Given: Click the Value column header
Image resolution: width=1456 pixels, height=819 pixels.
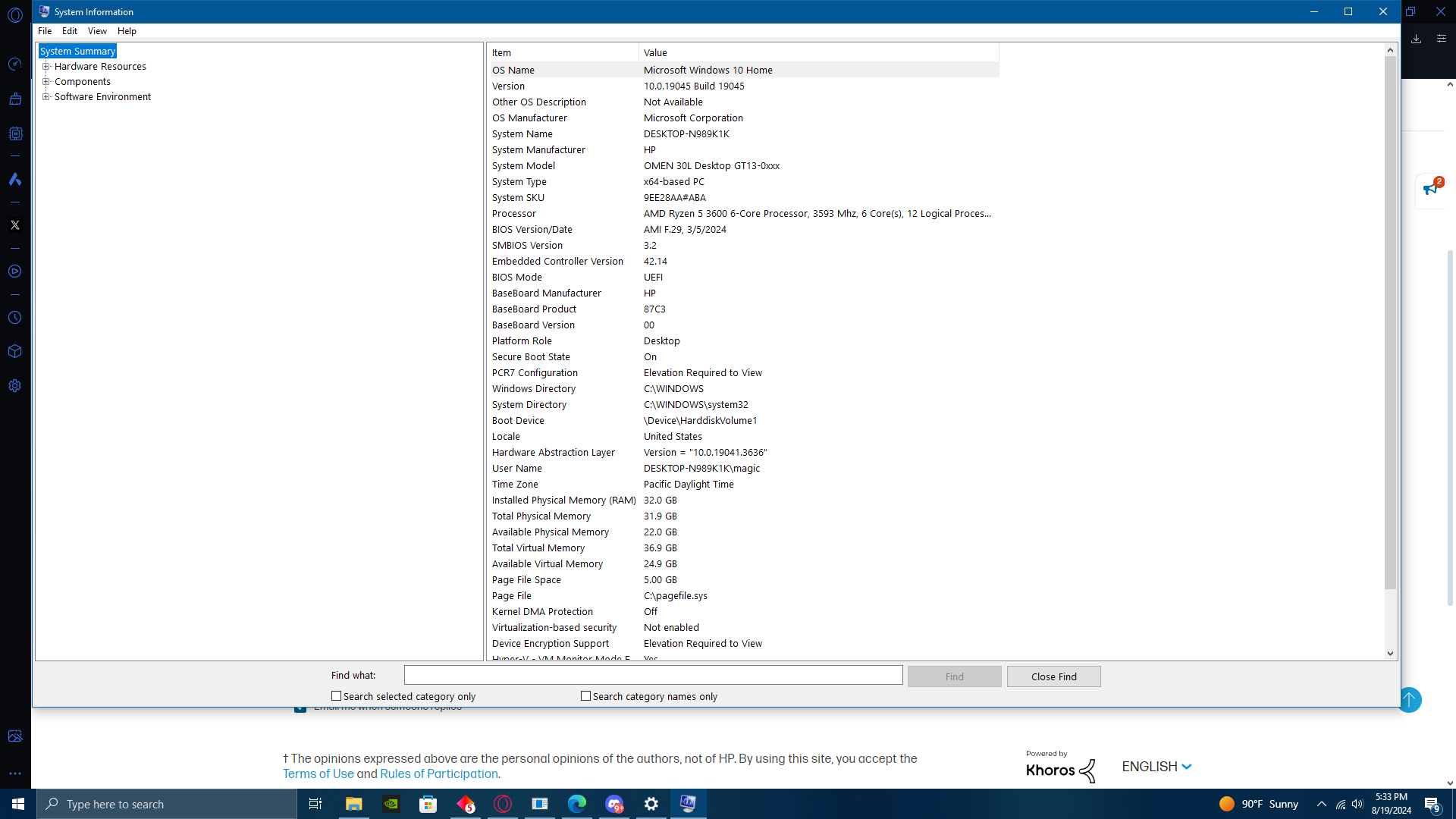Looking at the screenshot, I should pos(819,52).
